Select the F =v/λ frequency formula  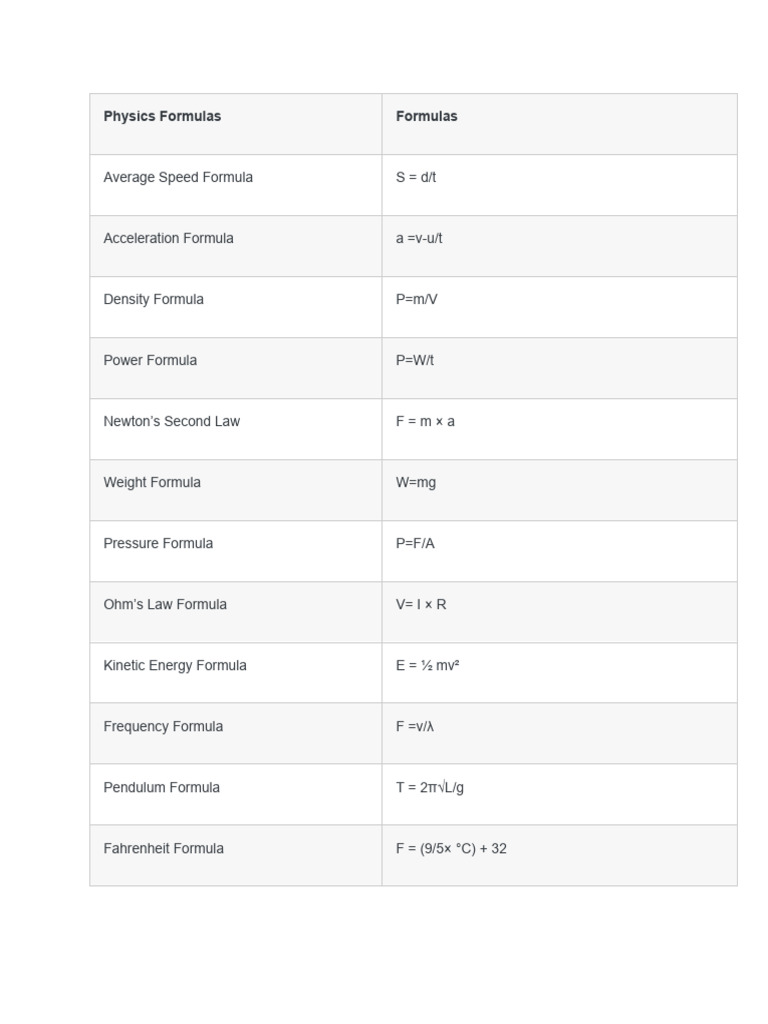415,726
